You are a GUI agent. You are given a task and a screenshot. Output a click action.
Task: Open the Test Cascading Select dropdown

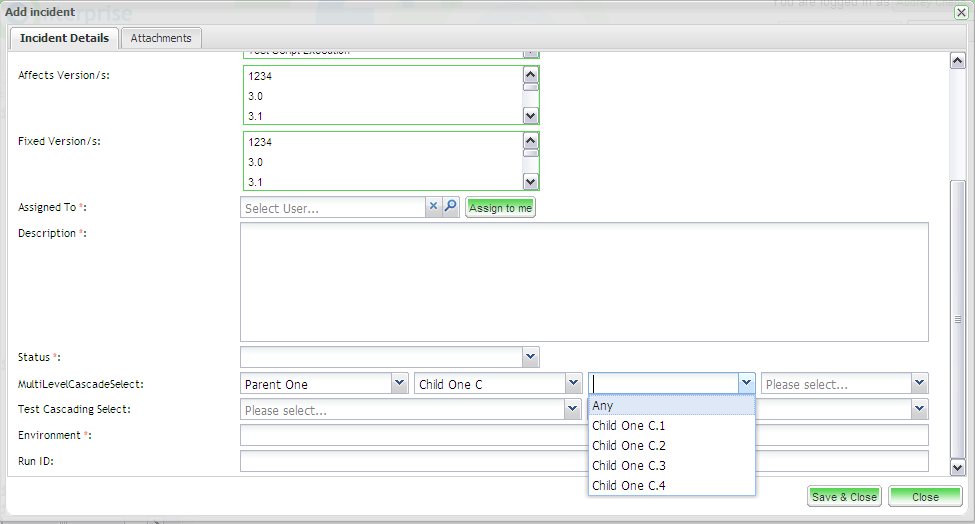572,409
